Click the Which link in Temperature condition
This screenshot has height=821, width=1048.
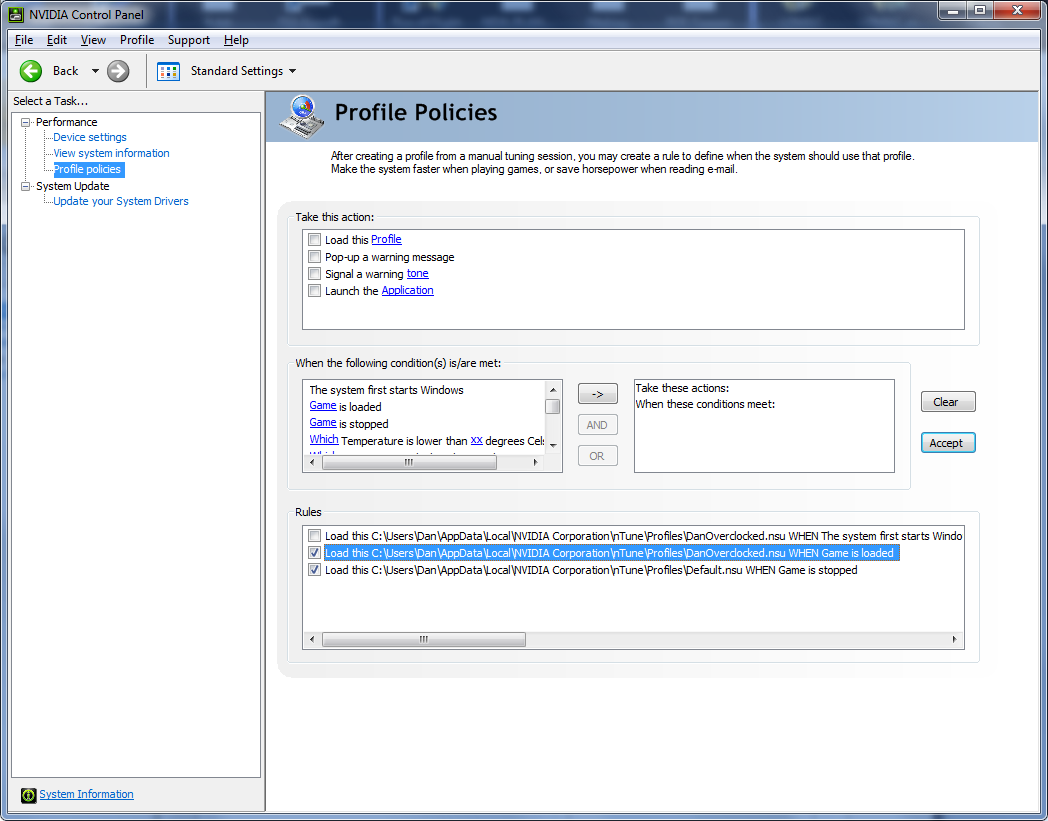click(323, 440)
